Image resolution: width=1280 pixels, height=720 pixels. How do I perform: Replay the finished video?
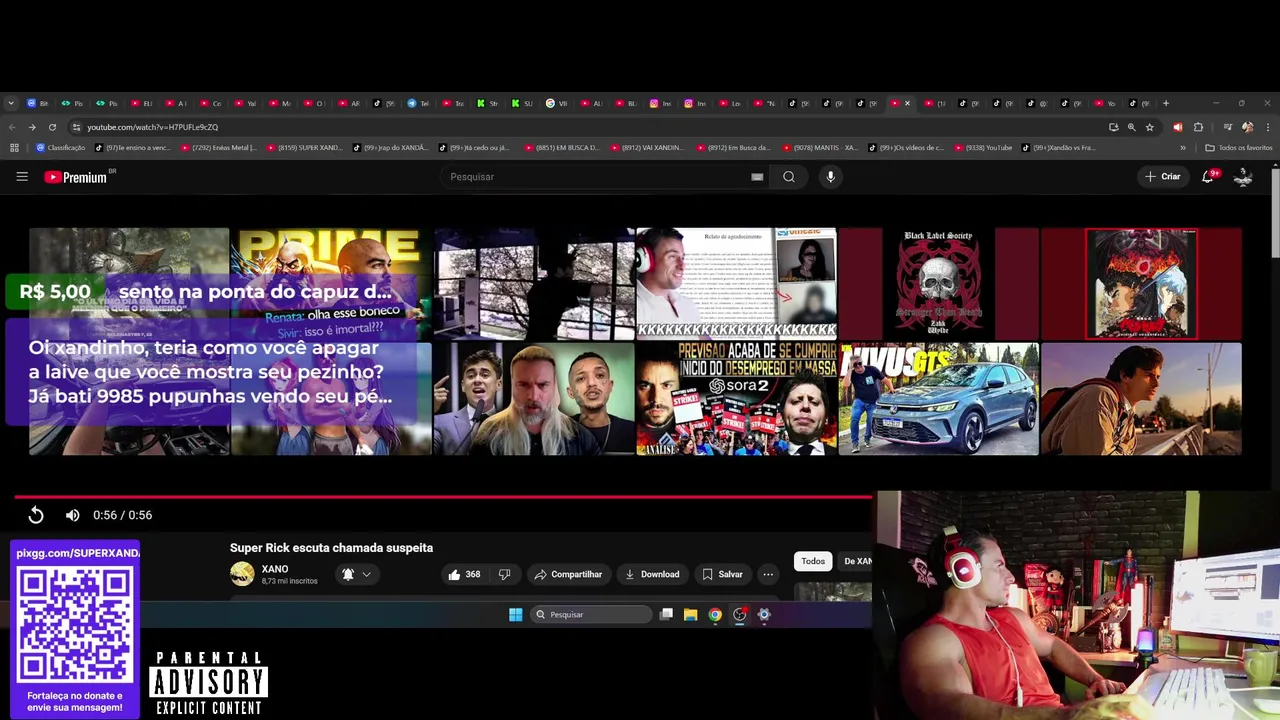(36, 515)
